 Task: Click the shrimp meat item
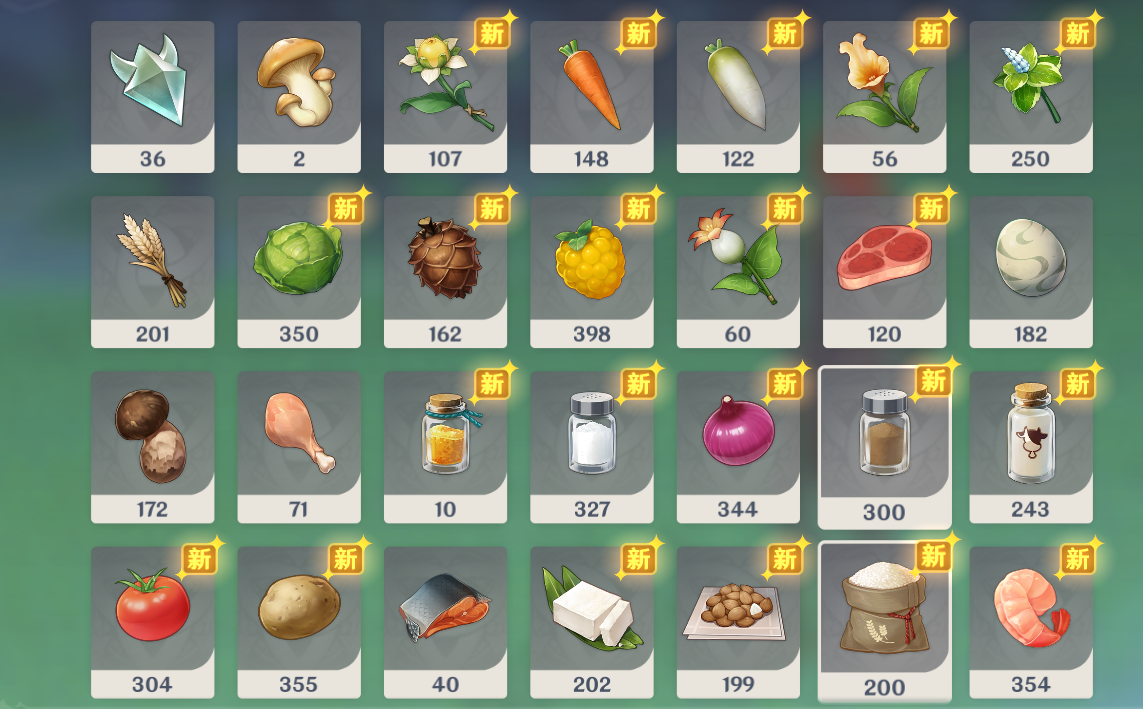(x=1031, y=622)
